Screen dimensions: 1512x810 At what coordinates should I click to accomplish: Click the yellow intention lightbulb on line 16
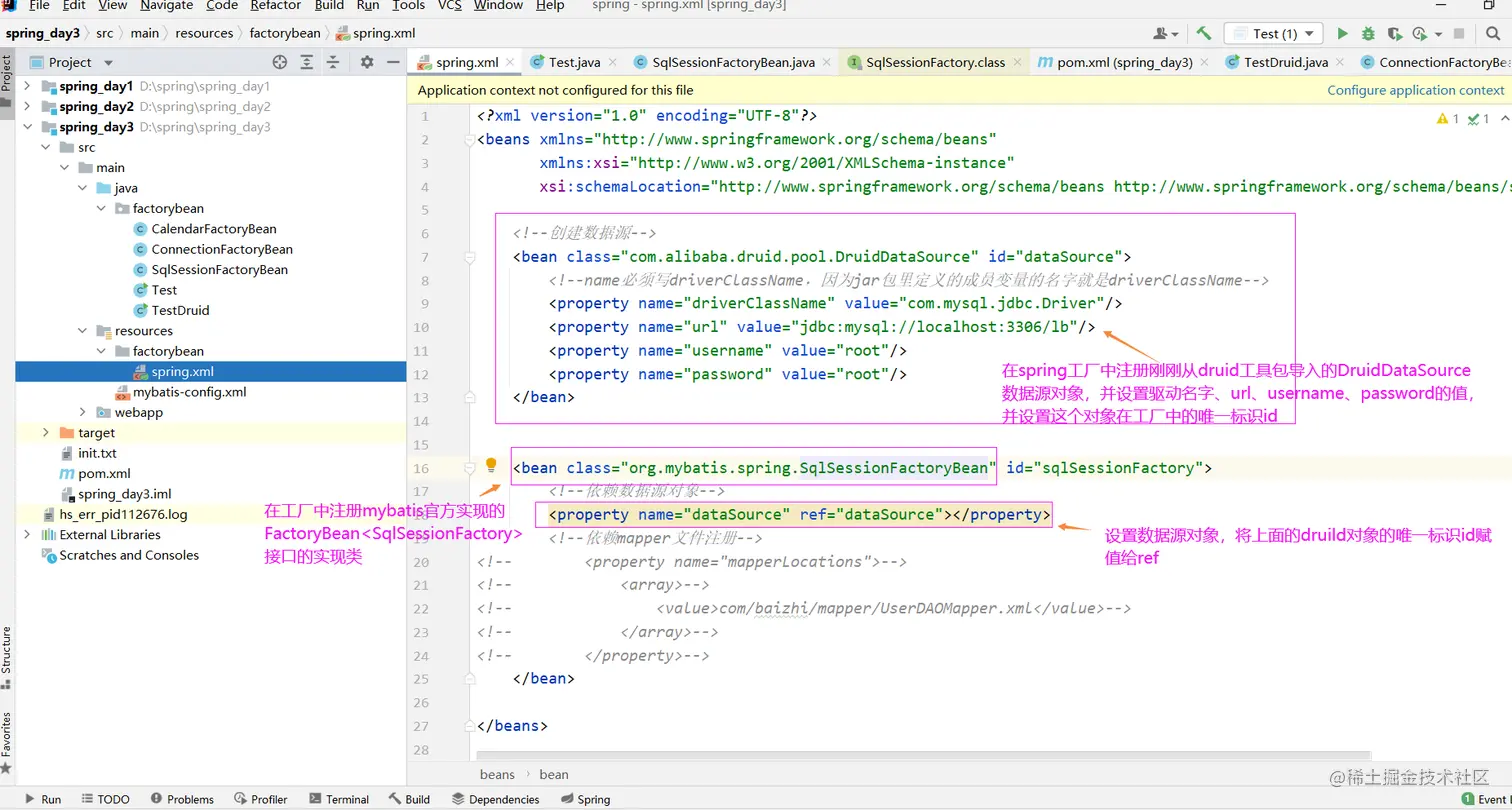491,465
